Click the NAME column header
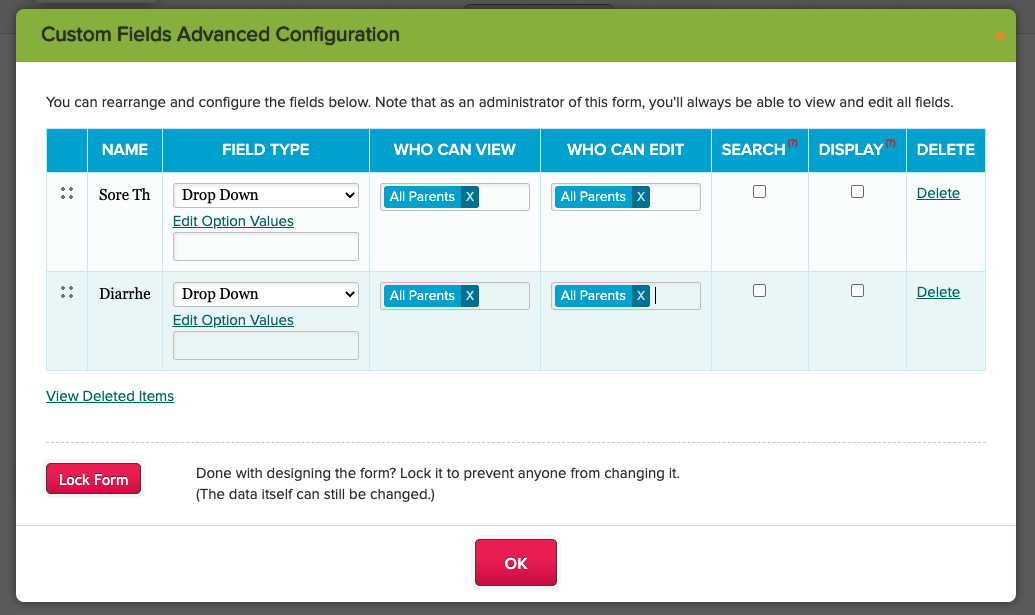 coord(125,150)
